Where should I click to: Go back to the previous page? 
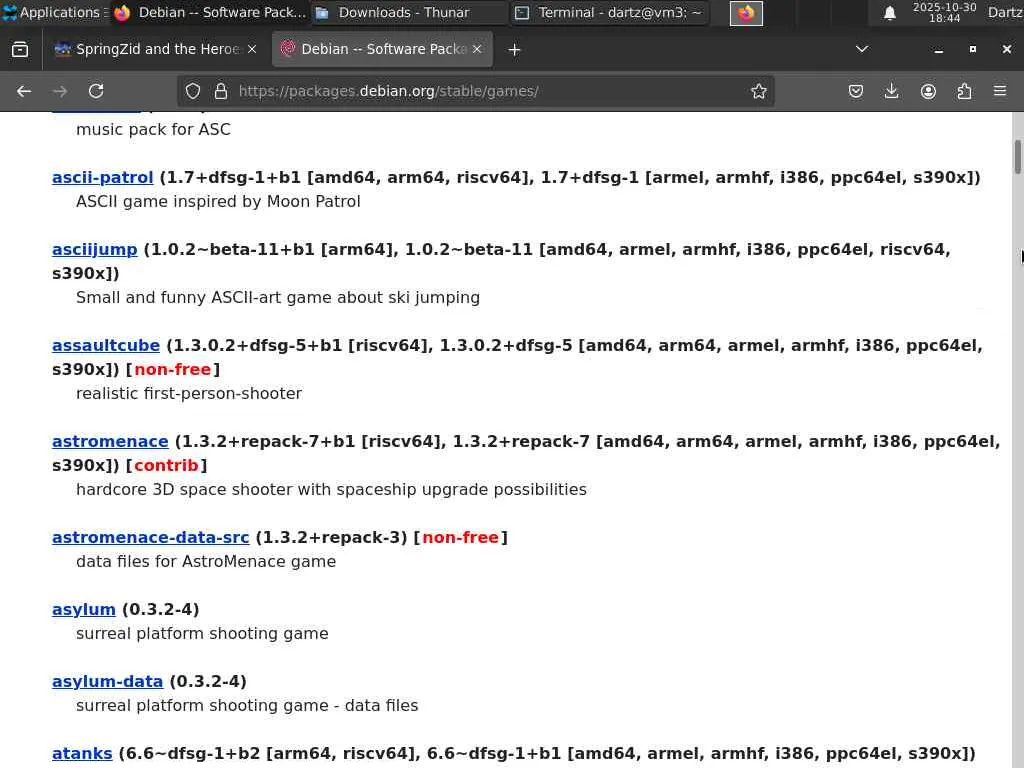[24, 91]
